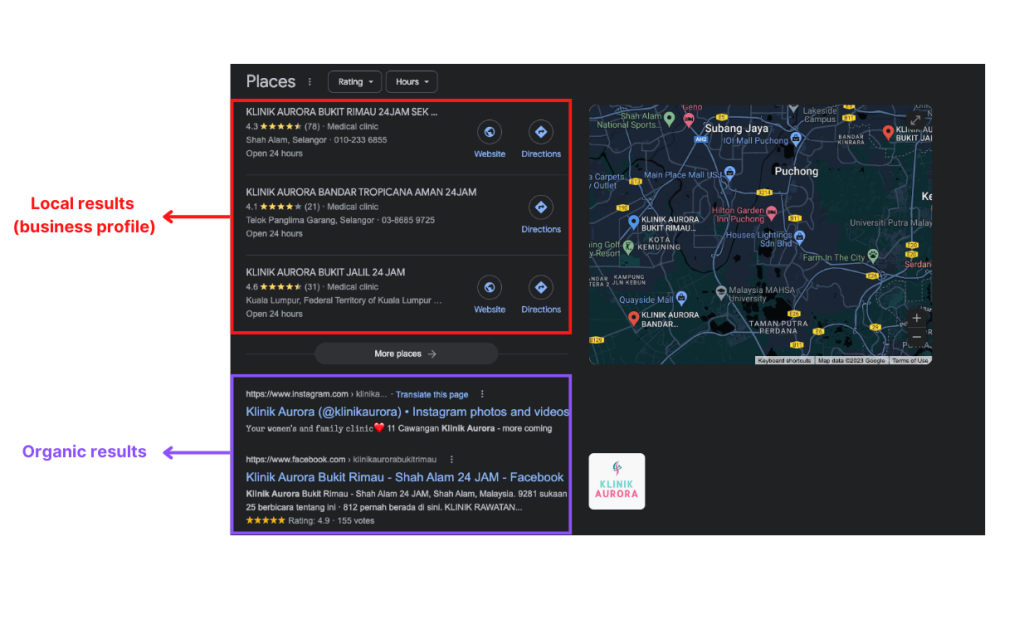
Task: Select Klinik Aurora Bukit Jalil map pin
Action: pyautogui.click(x=888, y=133)
